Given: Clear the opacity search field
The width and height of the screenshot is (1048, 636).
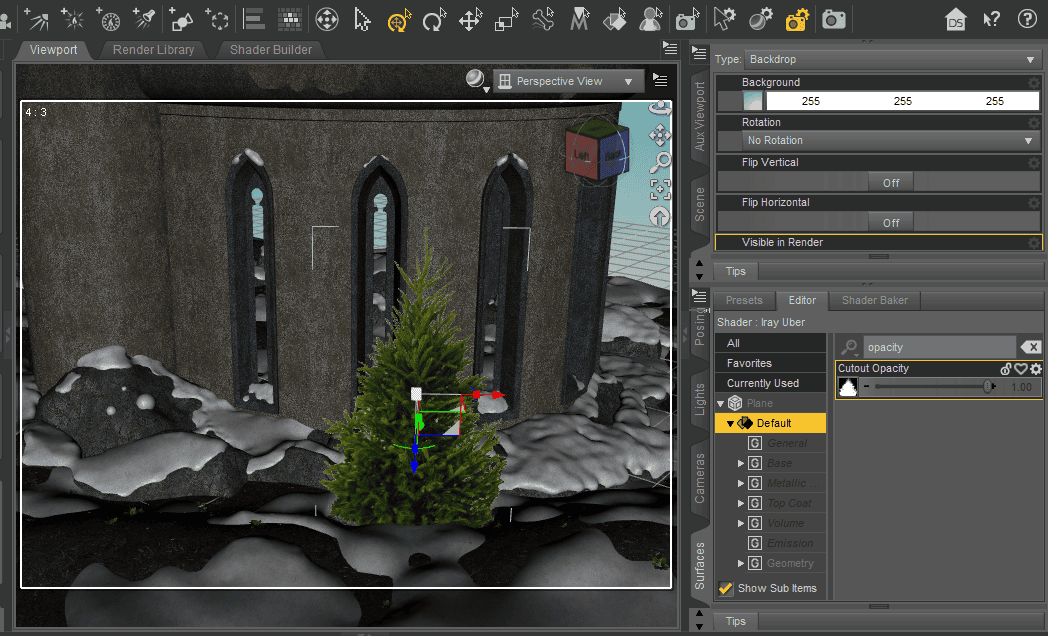Looking at the screenshot, I should pyautogui.click(x=1031, y=346).
